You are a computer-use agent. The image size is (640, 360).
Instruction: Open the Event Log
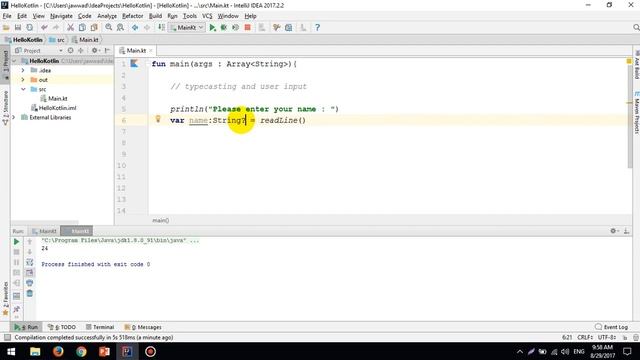pyautogui.click(x=611, y=327)
